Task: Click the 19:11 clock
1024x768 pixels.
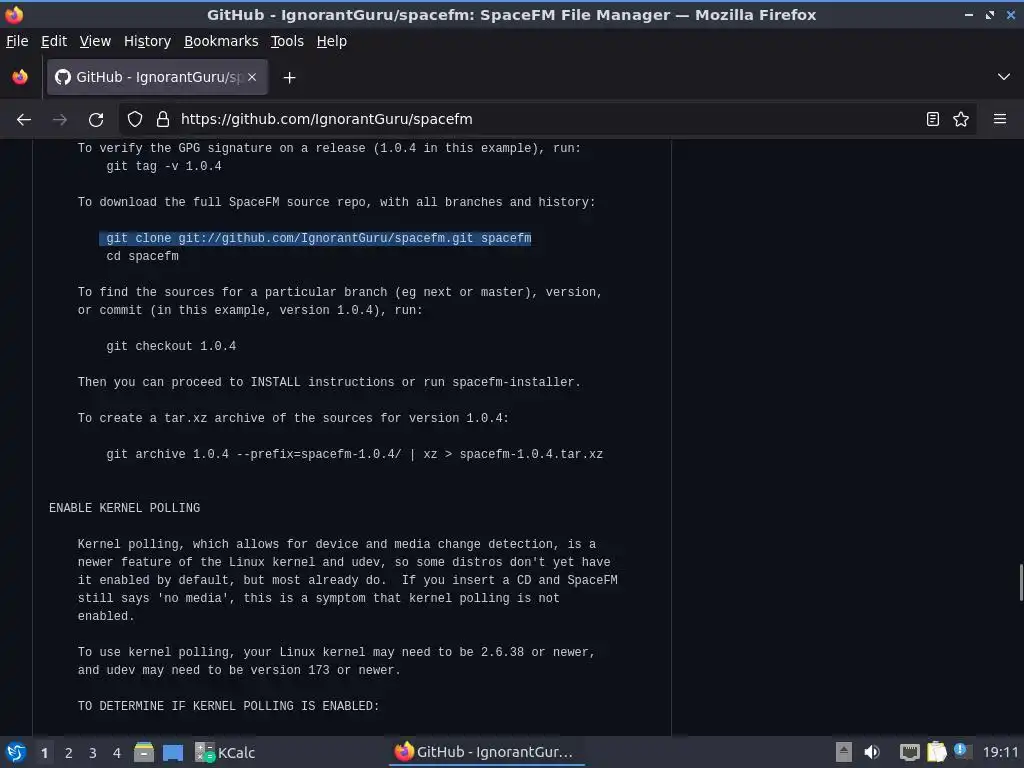Action: click(x=1000, y=752)
